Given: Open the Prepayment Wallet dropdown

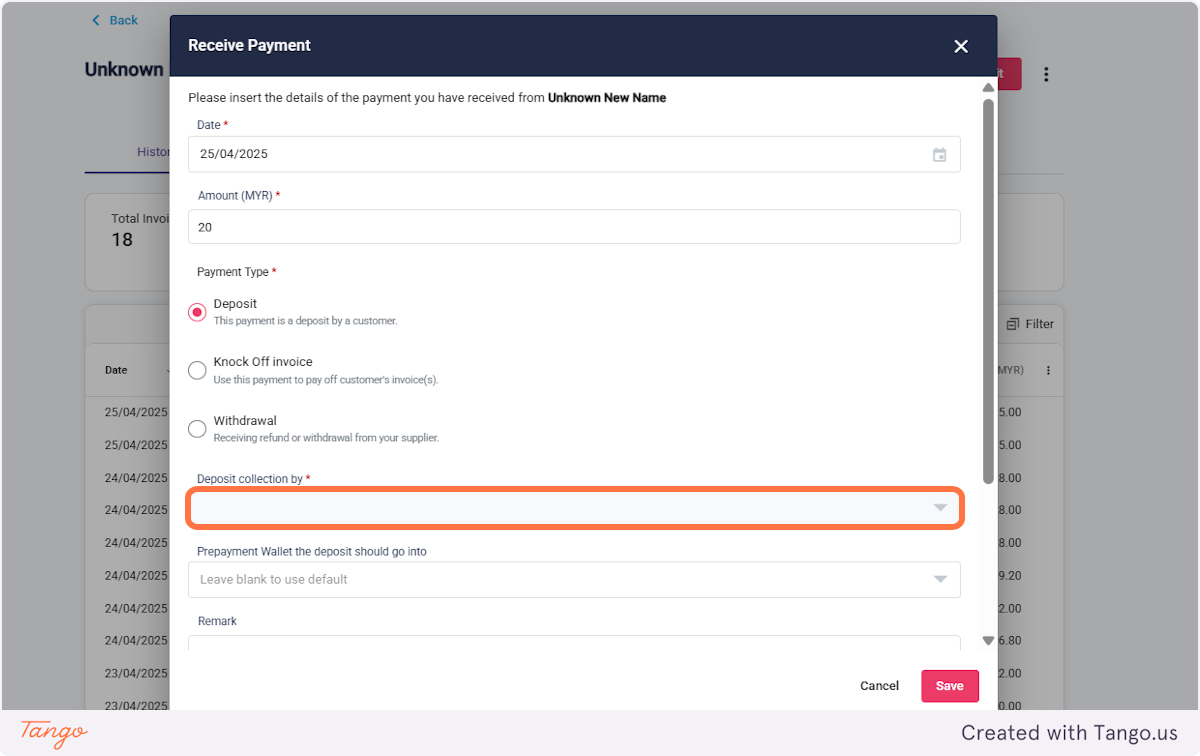Looking at the screenshot, I should click(574, 579).
